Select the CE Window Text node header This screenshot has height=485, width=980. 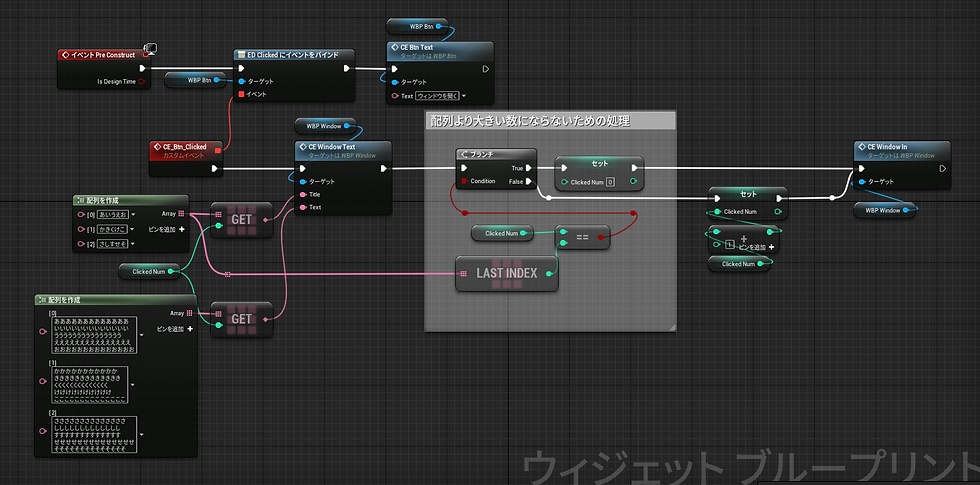click(x=342, y=150)
